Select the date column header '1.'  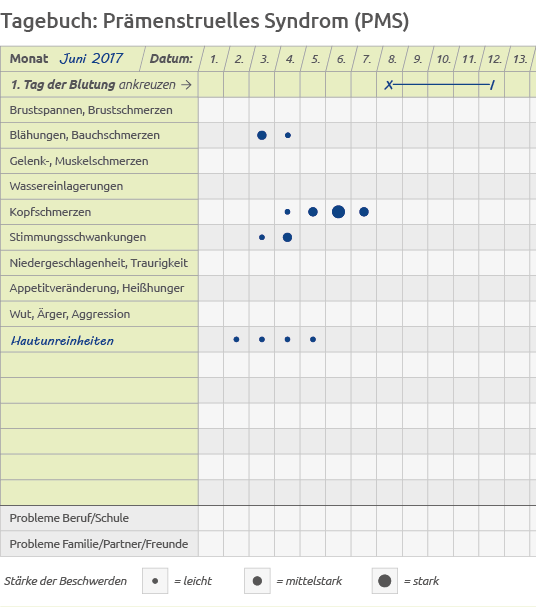214,59
